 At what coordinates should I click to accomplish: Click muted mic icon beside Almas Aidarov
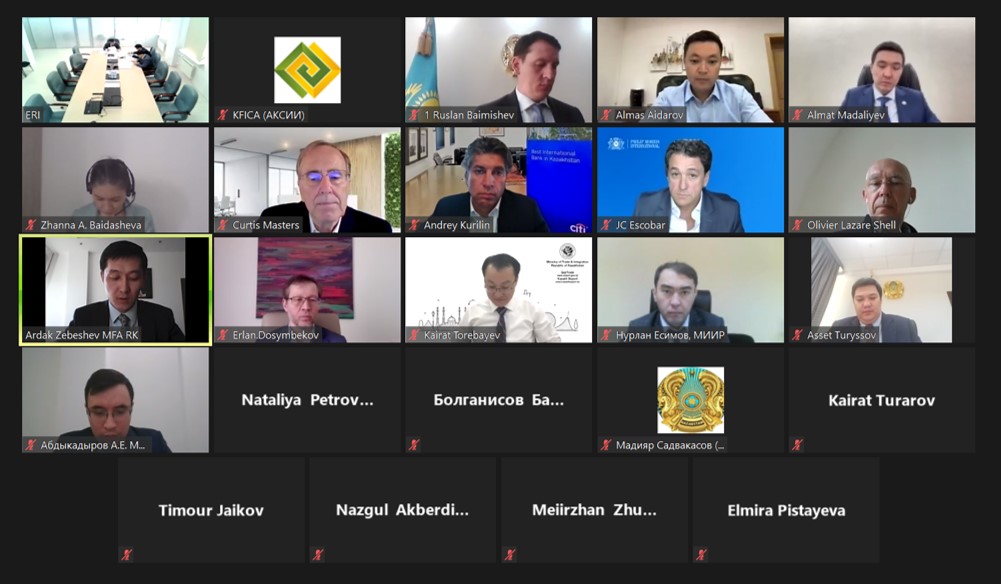tap(606, 116)
